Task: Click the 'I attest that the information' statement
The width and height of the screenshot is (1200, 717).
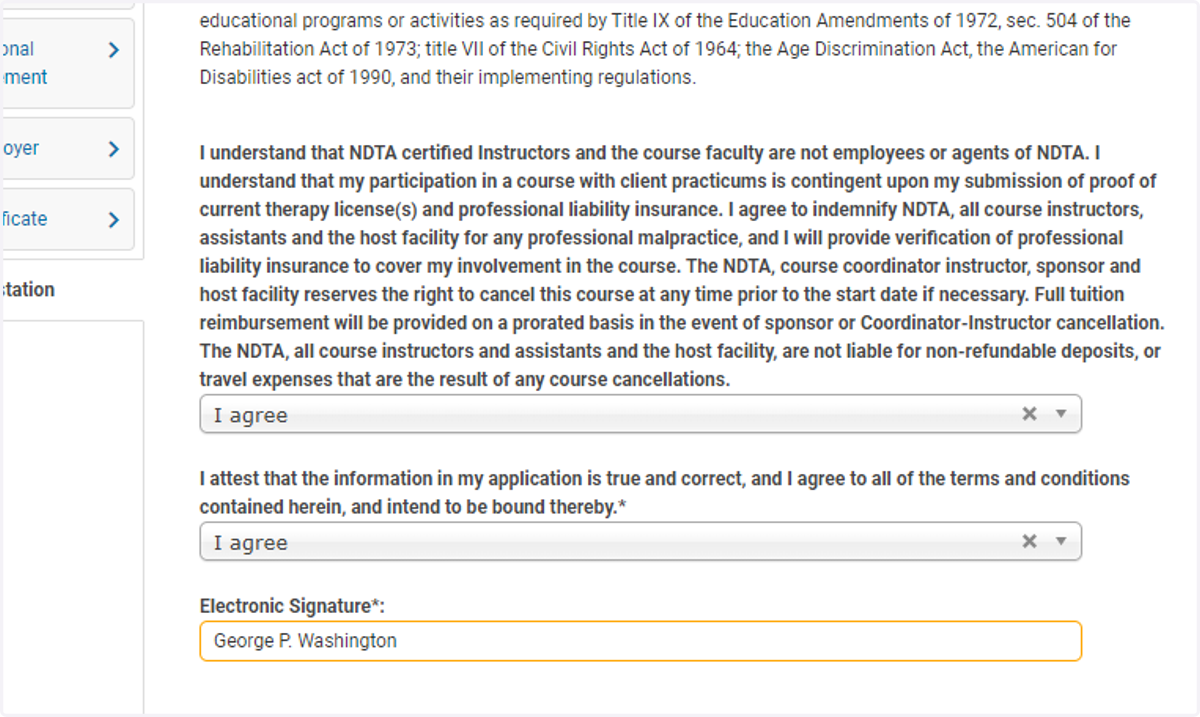Action: (x=664, y=493)
